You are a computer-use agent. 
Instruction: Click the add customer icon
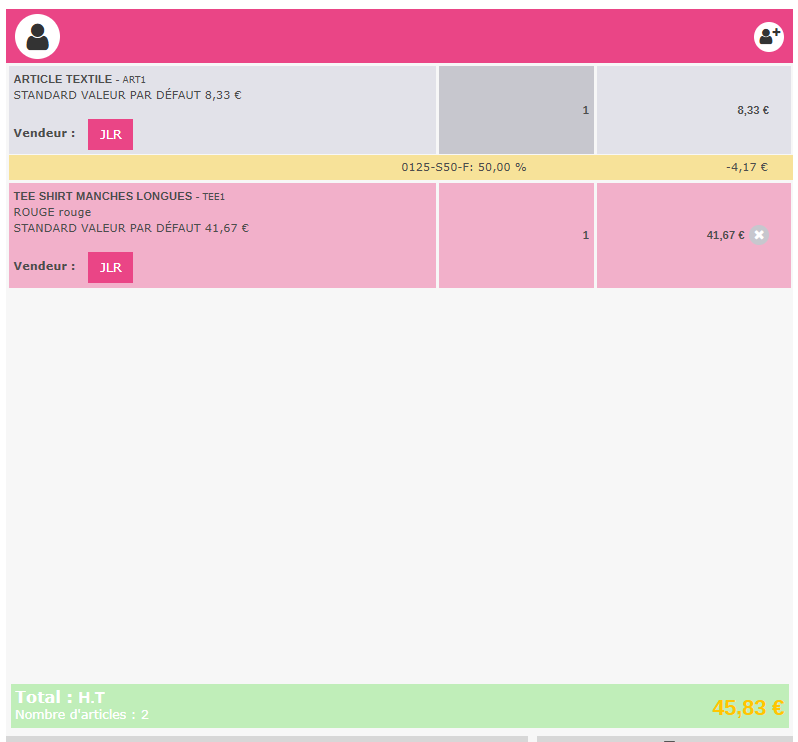click(768, 37)
